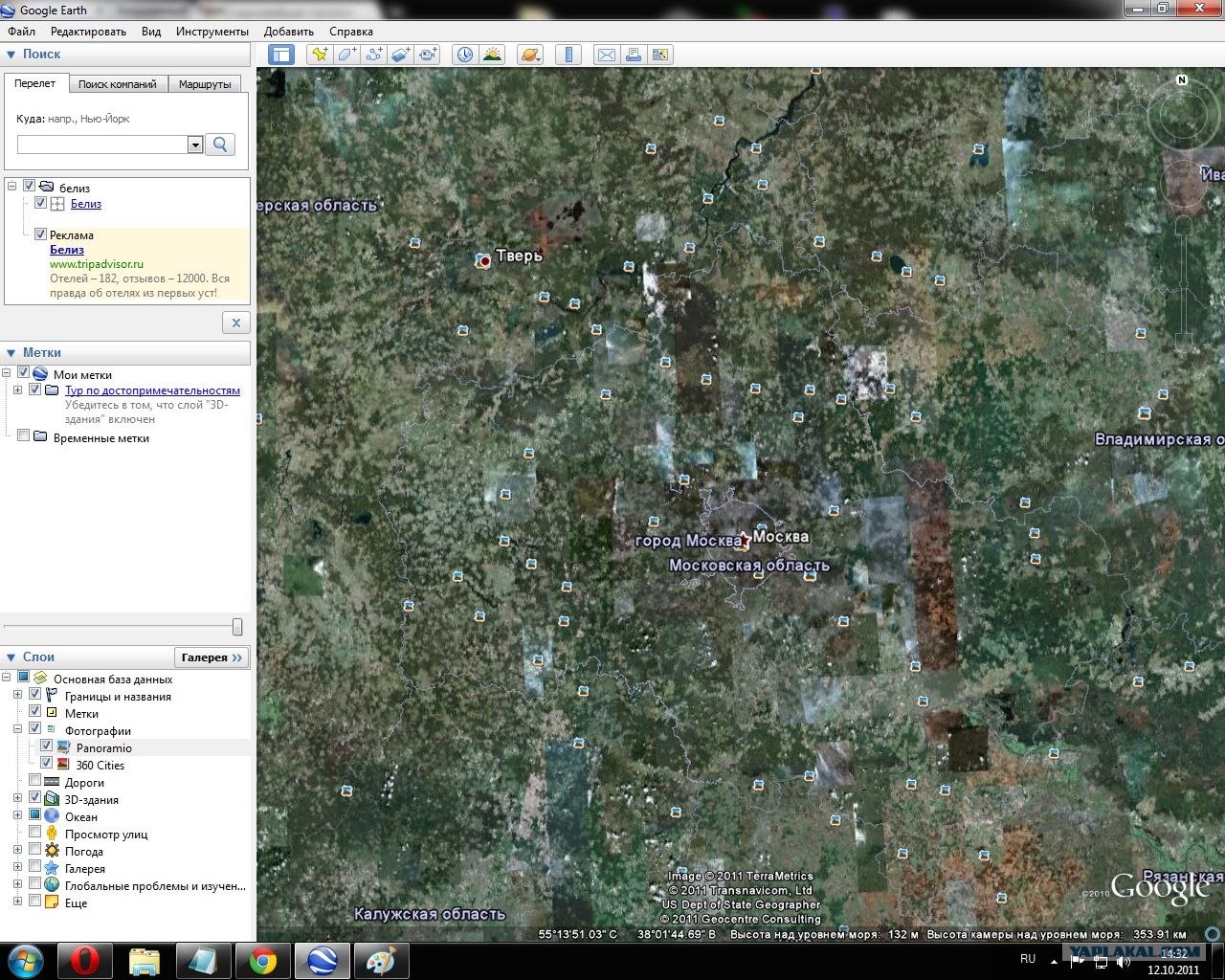Switch to the Маршруты tab

[205, 84]
